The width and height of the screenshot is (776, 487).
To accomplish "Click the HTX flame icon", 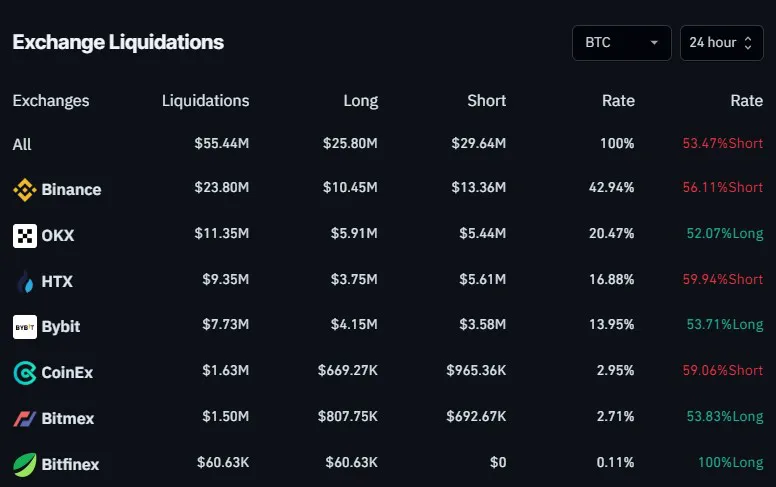I will [x=24, y=282].
